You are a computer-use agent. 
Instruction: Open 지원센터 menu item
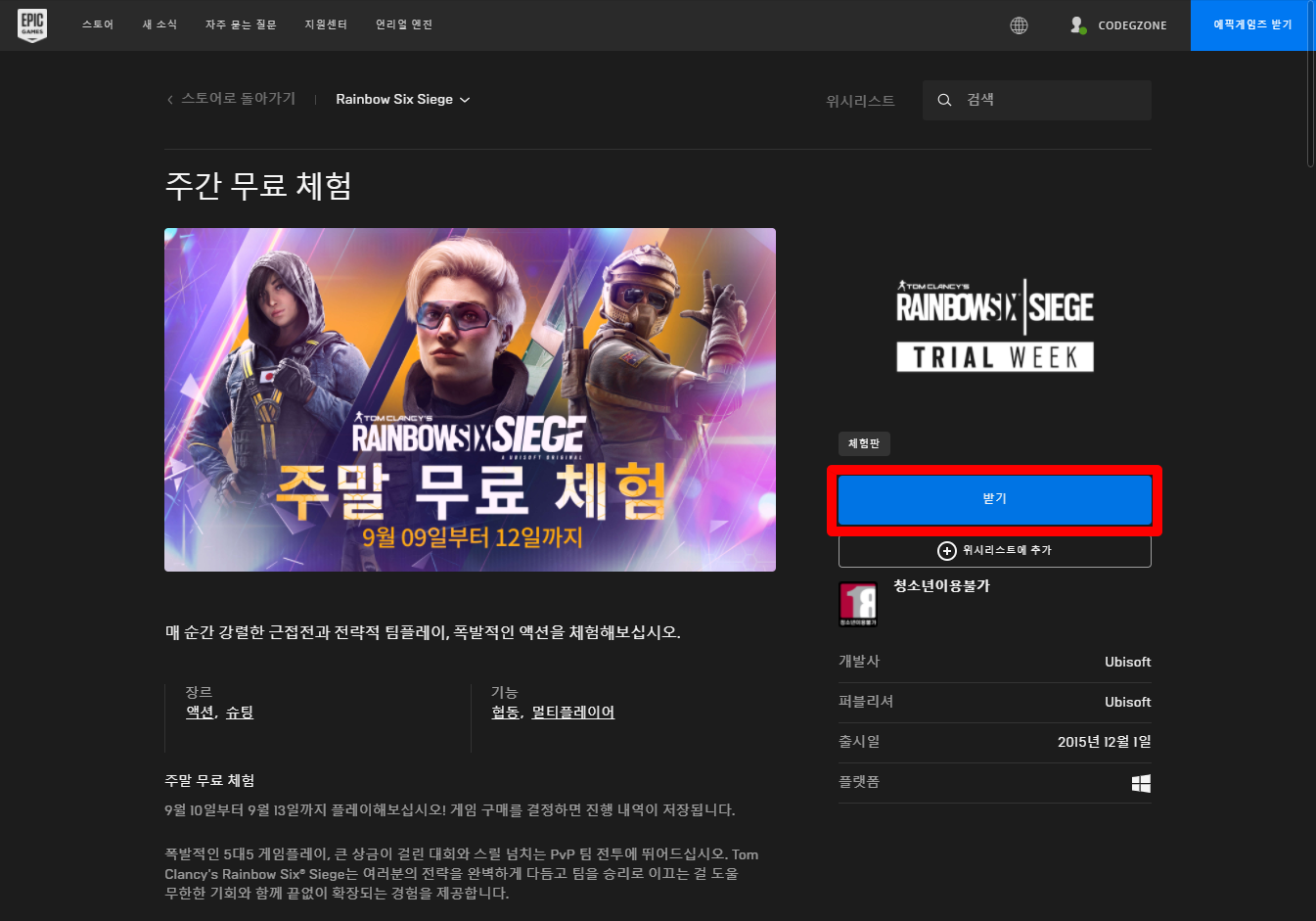click(326, 25)
